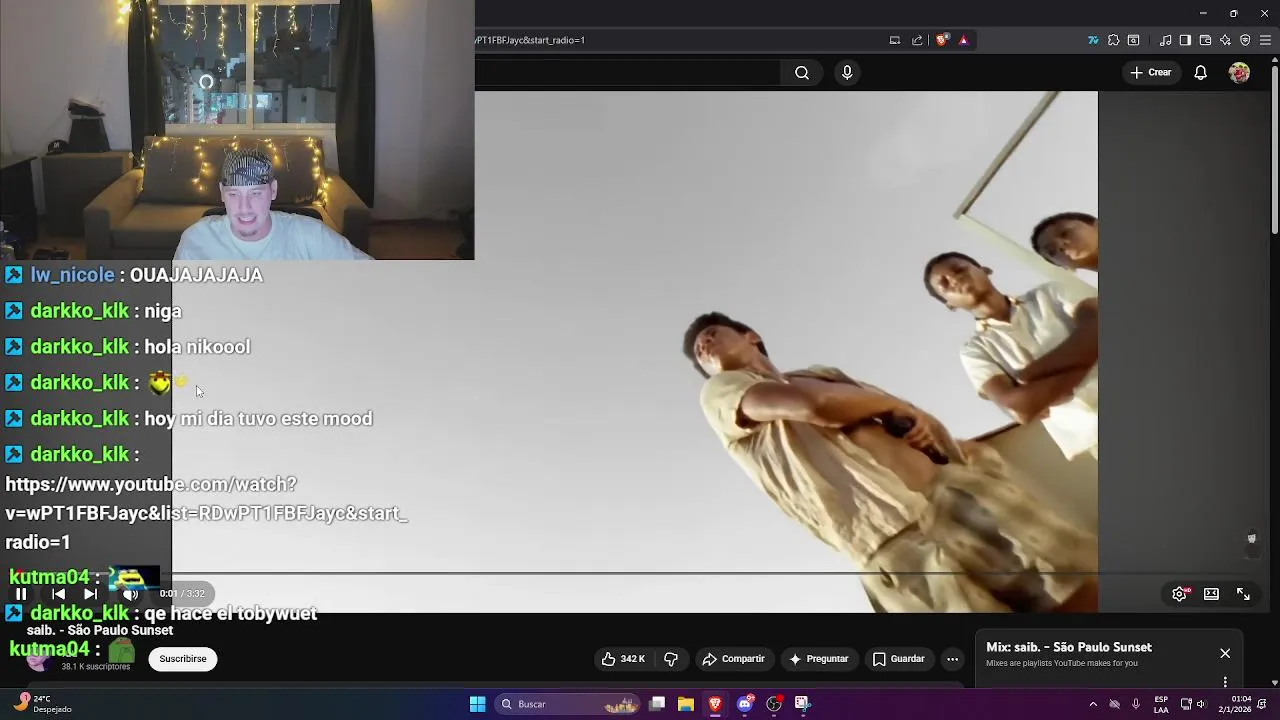Open the saib. channel avatar
The width and height of the screenshot is (1280, 720).
click(x=38, y=659)
